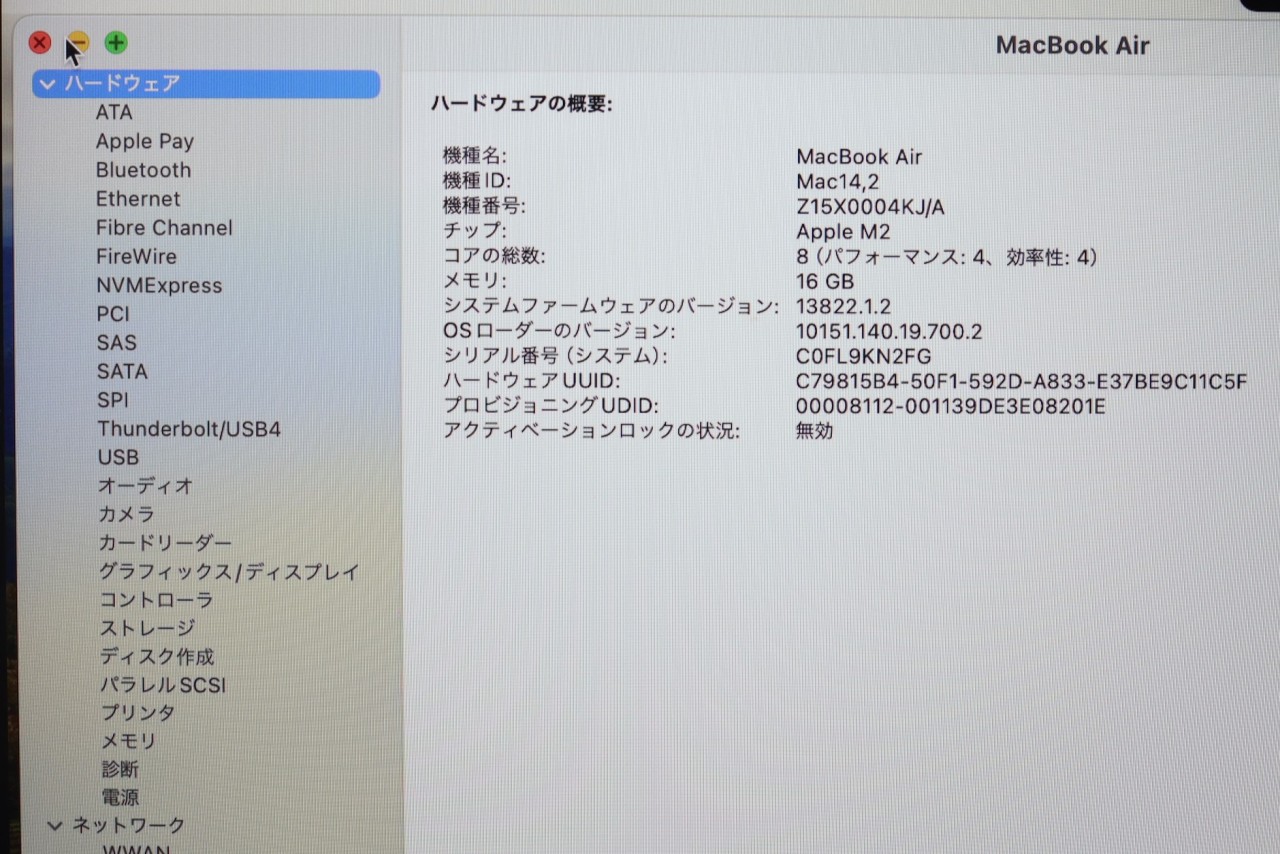Select パラレルSCSI in the sidebar
Image resolution: width=1280 pixels, height=854 pixels.
pos(162,685)
